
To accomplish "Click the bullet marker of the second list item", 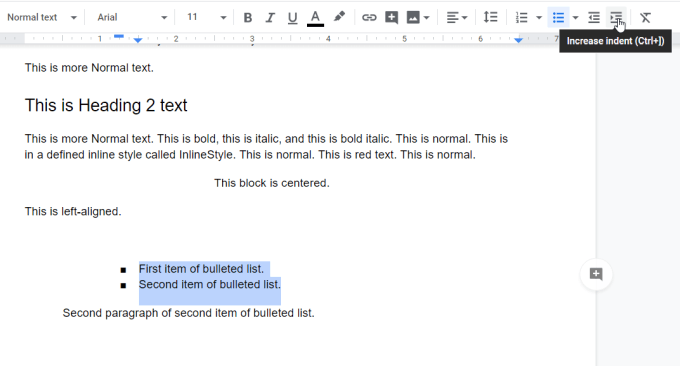I will coord(123,286).
